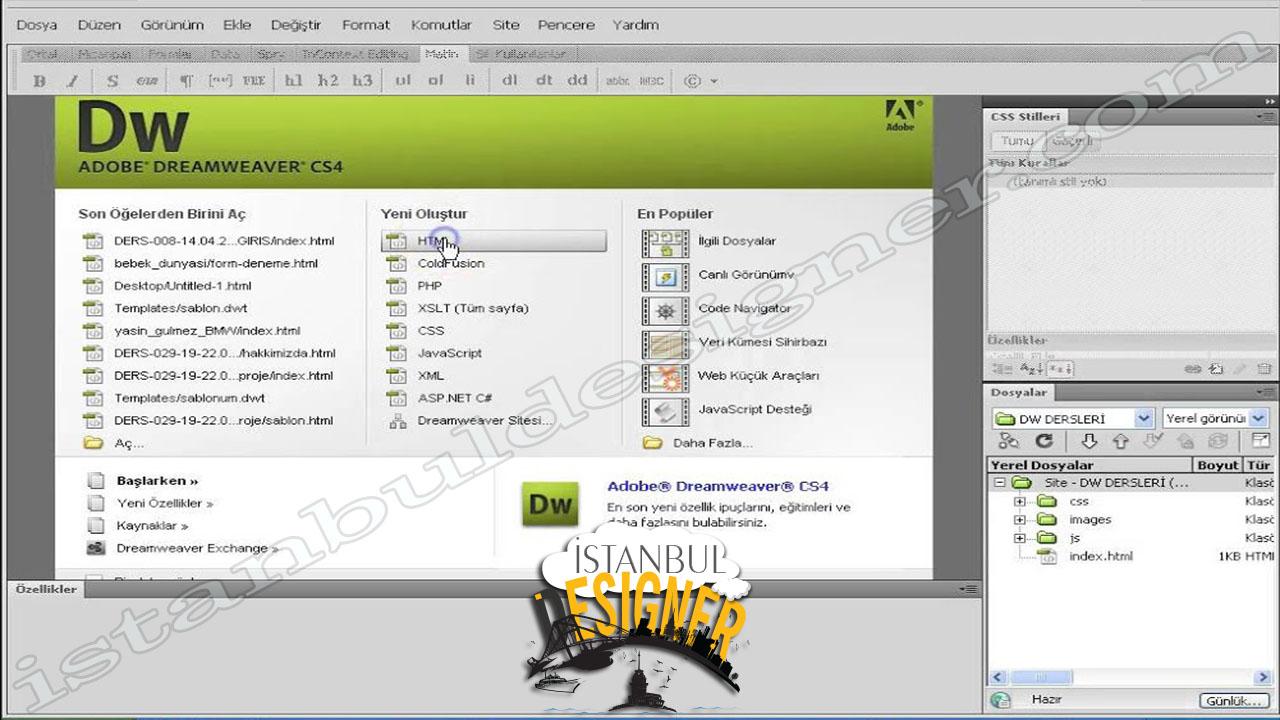Click the Connect to remote host icon
The width and height of the screenshot is (1280, 720).
(x=1009, y=441)
